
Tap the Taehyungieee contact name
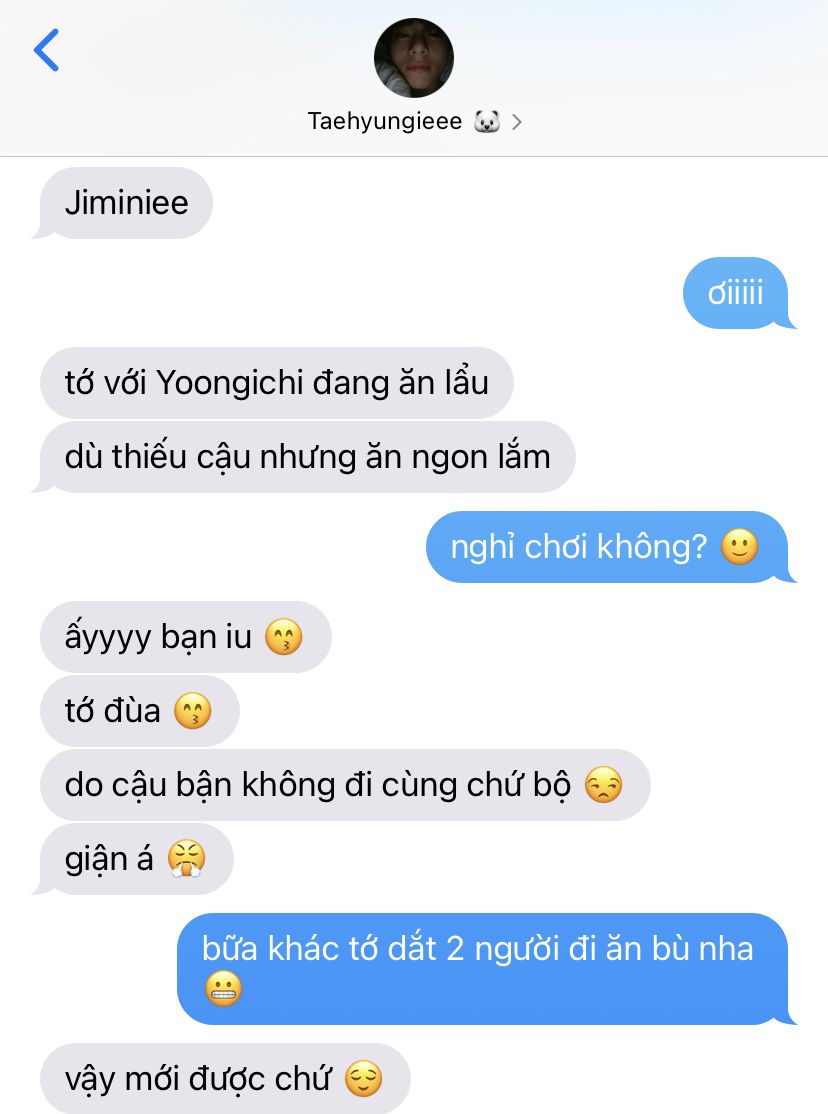click(x=385, y=121)
